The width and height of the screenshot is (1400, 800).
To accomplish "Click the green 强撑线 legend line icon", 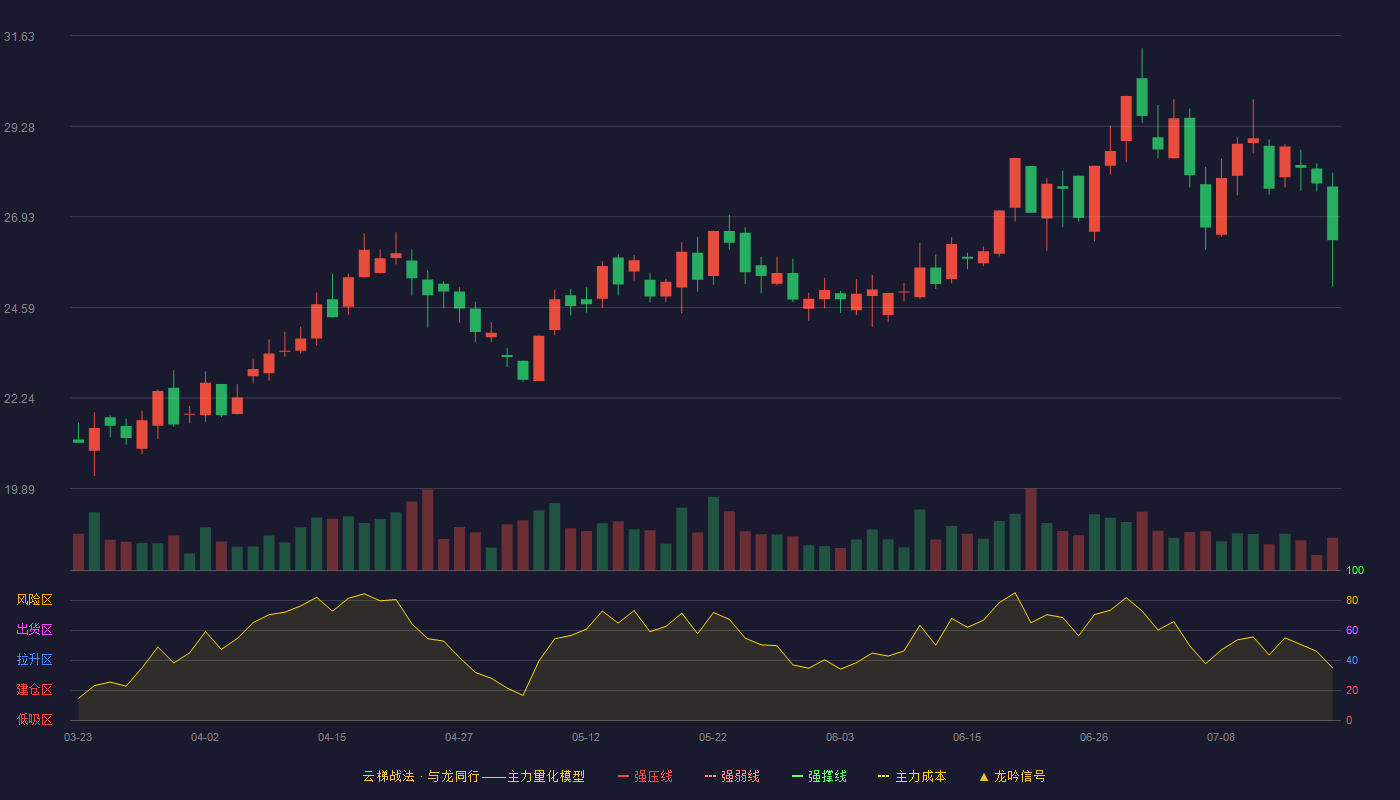I will pos(797,776).
